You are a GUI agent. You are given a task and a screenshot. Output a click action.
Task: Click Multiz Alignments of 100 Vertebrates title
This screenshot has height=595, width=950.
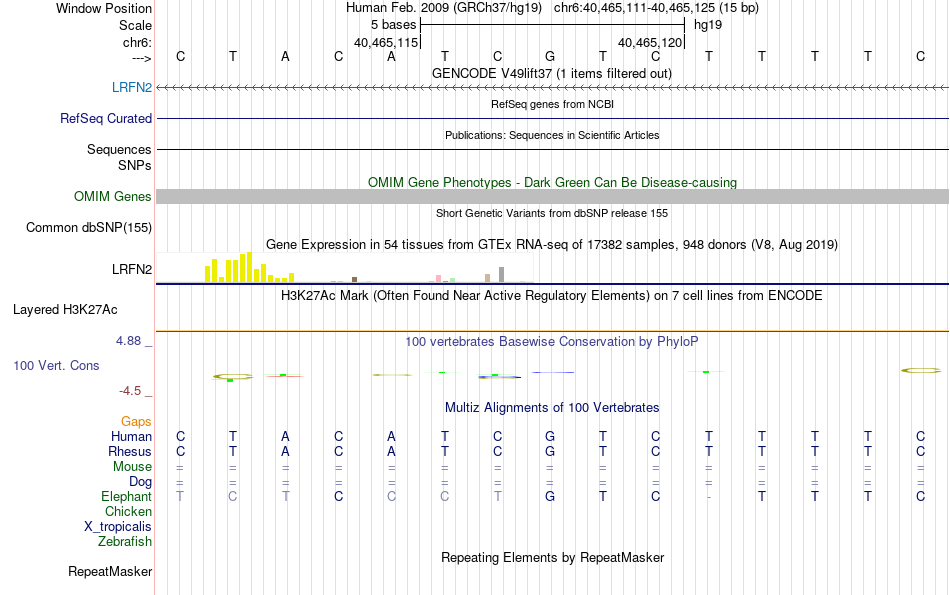coord(552,408)
